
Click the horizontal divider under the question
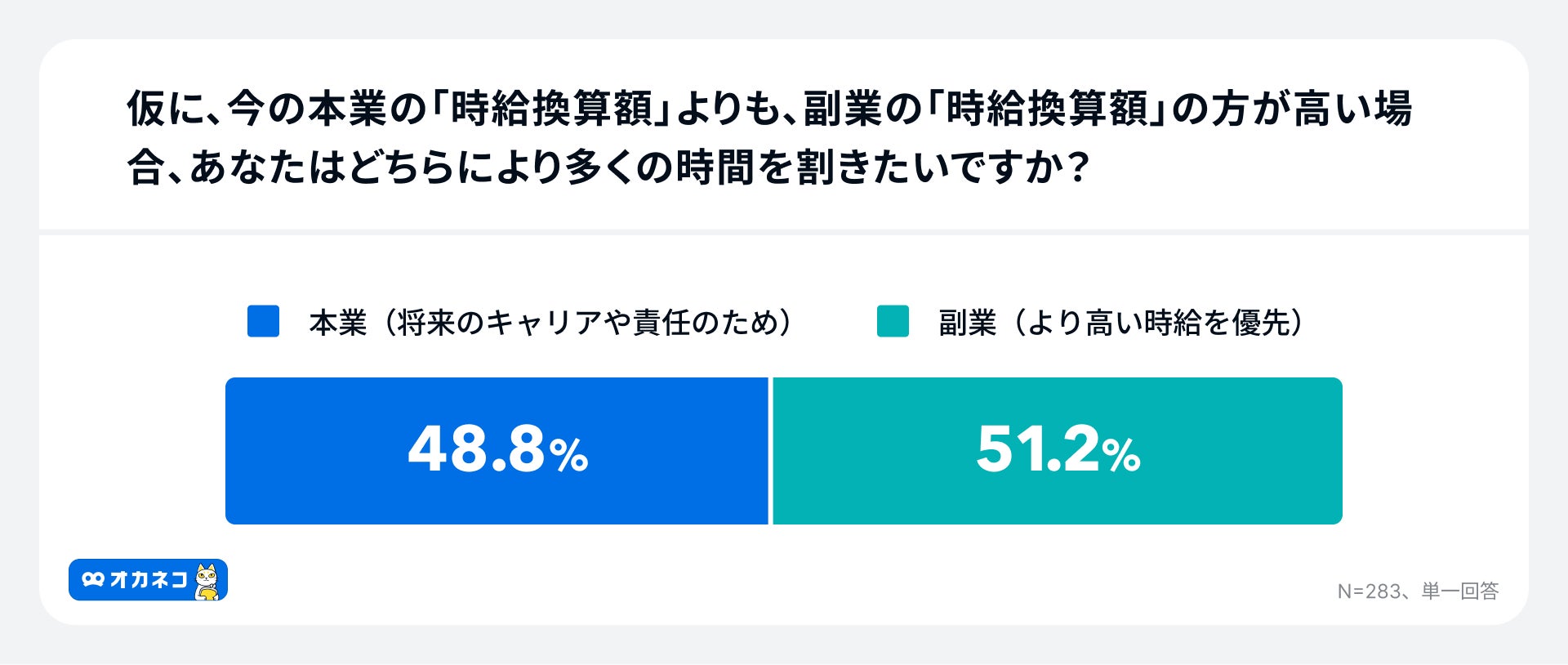coord(784,232)
